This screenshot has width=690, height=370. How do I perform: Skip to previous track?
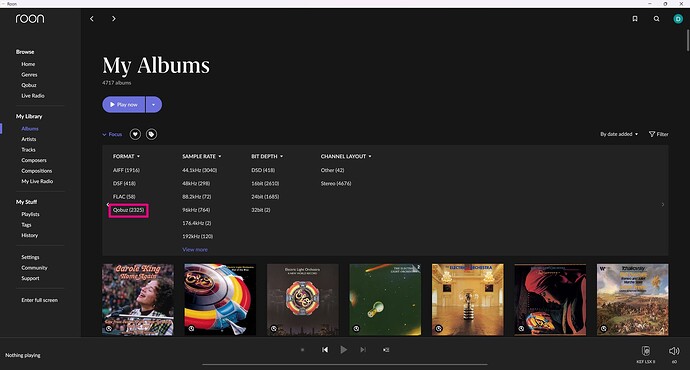(325, 350)
